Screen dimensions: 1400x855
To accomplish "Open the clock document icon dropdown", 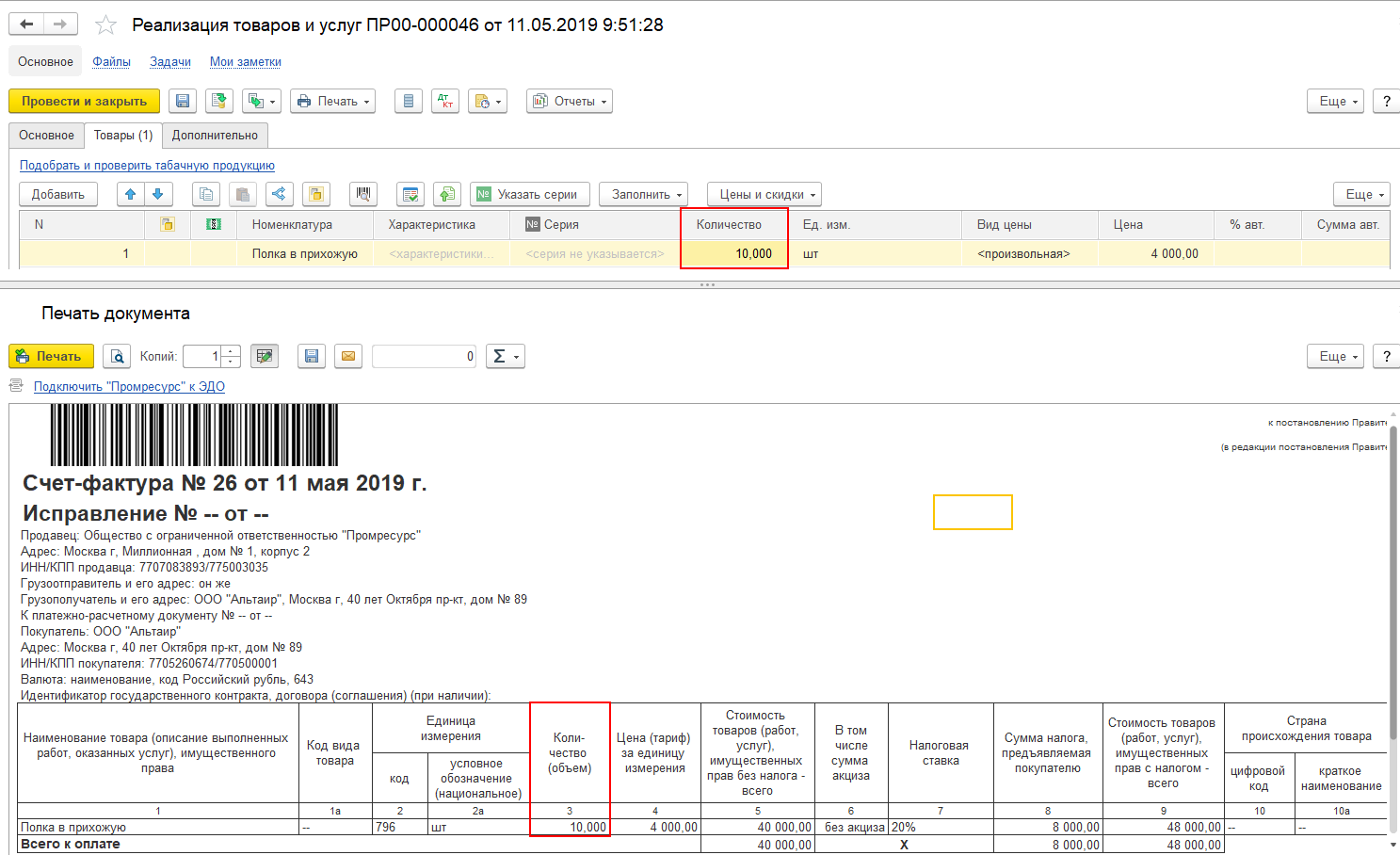I will (x=488, y=101).
